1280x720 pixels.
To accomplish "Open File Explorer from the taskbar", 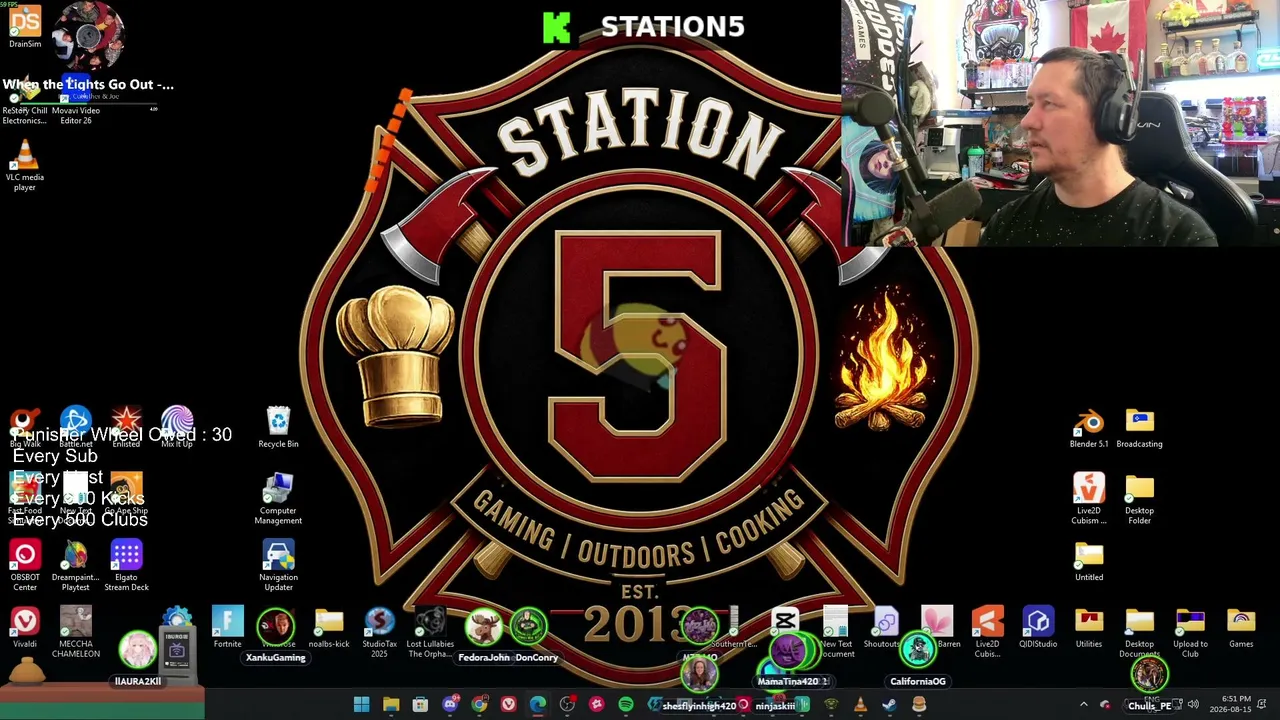I will (x=391, y=705).
